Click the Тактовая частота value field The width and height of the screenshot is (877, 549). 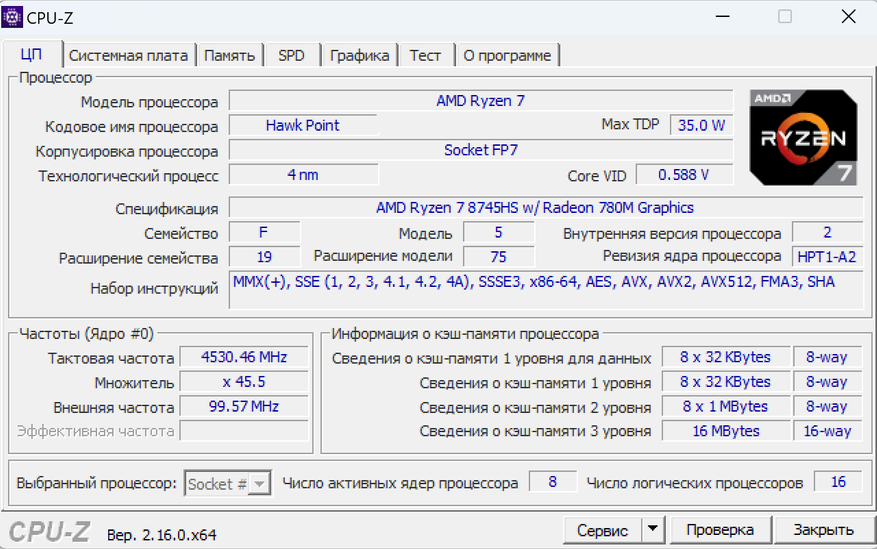(x=243, y=358)
